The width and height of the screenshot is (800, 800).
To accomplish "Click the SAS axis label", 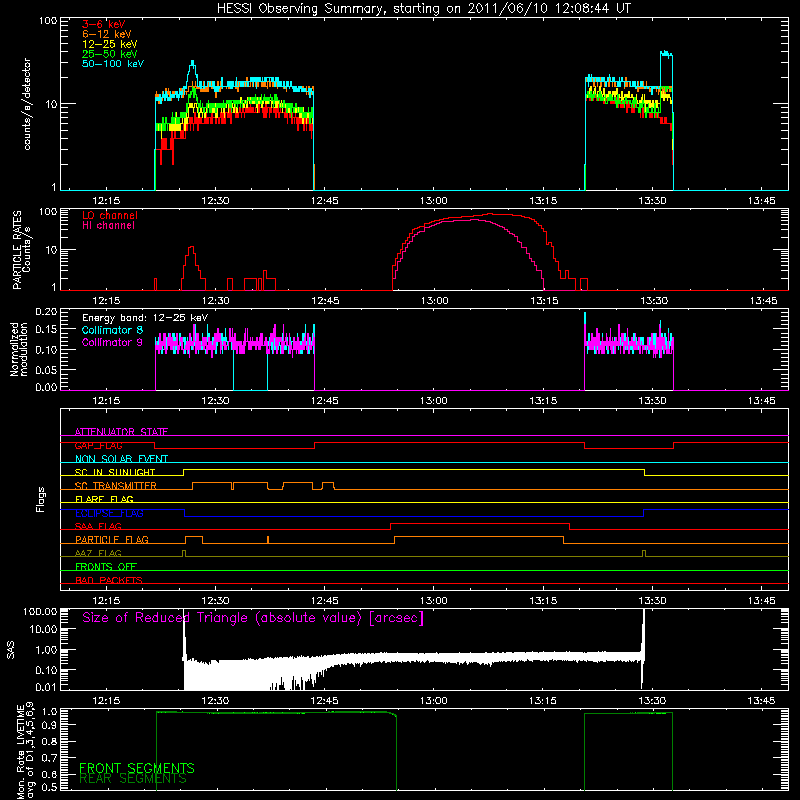I will (x=11, y=649).
